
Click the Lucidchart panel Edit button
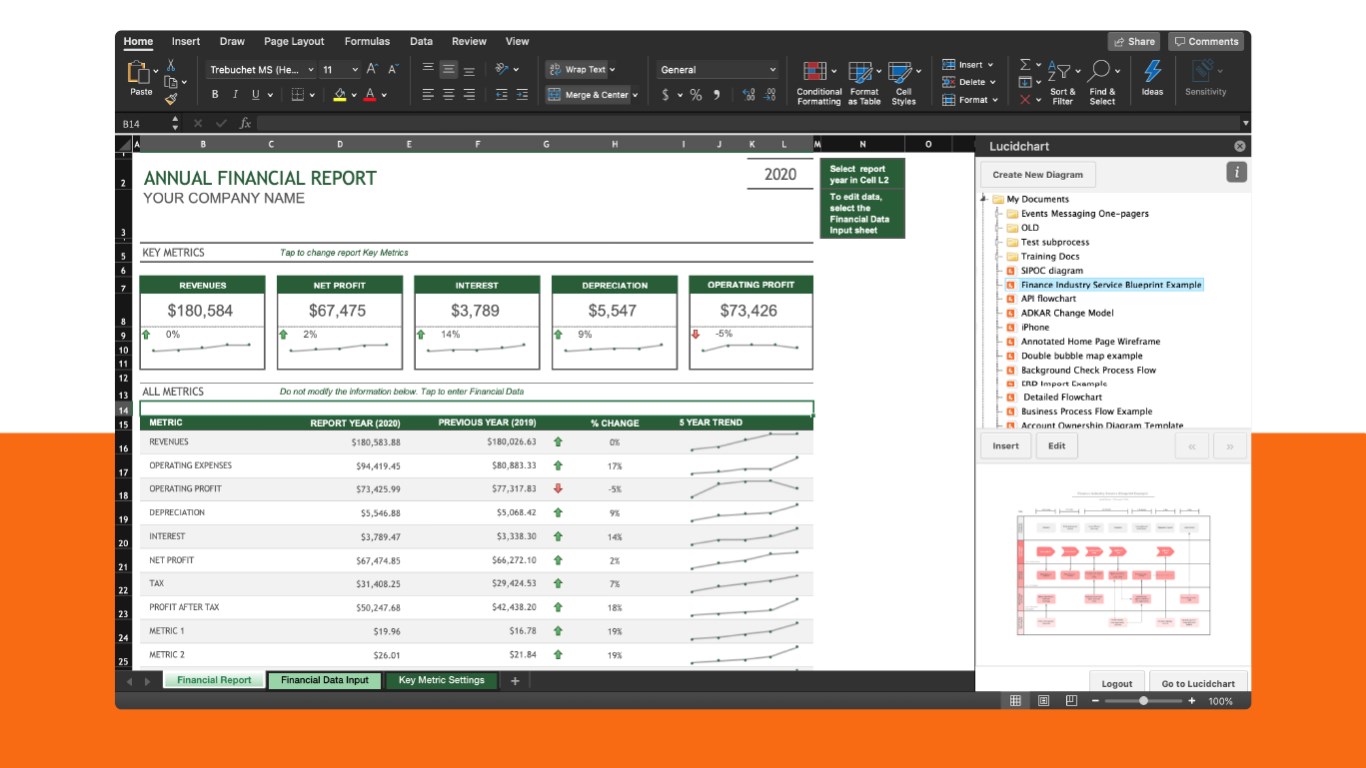[1057, 446]
